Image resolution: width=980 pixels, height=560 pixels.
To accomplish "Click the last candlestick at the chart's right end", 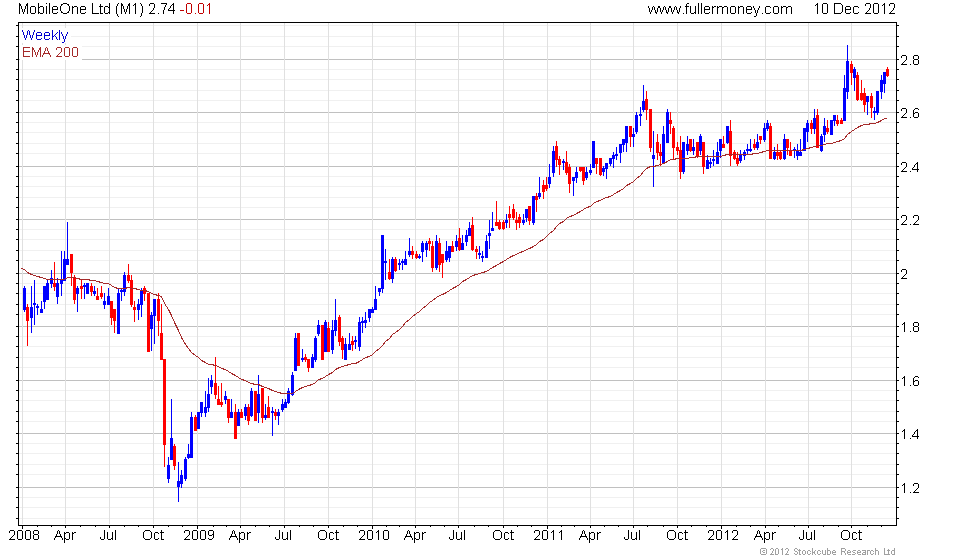I will 888,72.
